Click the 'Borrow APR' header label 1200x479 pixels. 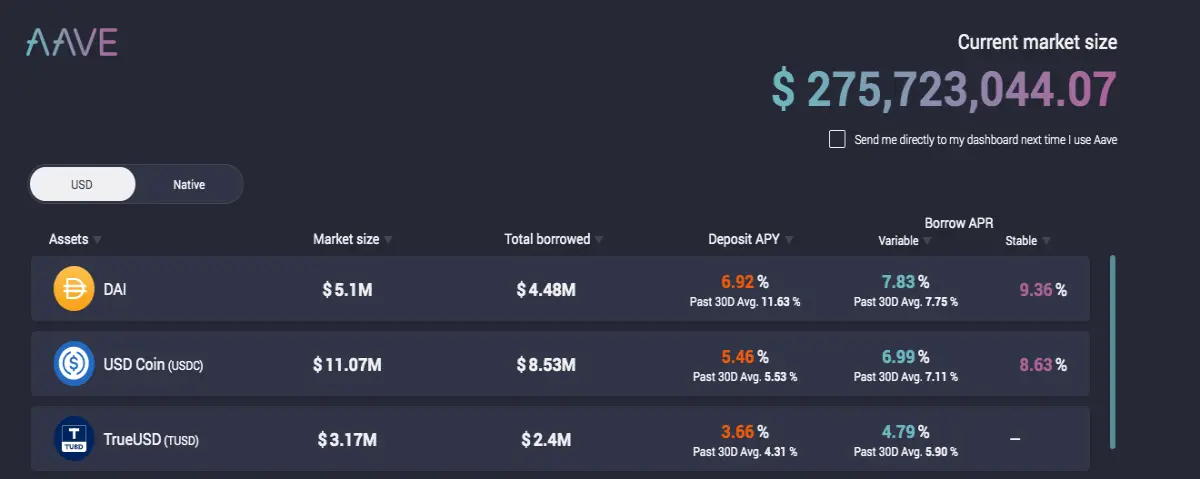(959, 223)
